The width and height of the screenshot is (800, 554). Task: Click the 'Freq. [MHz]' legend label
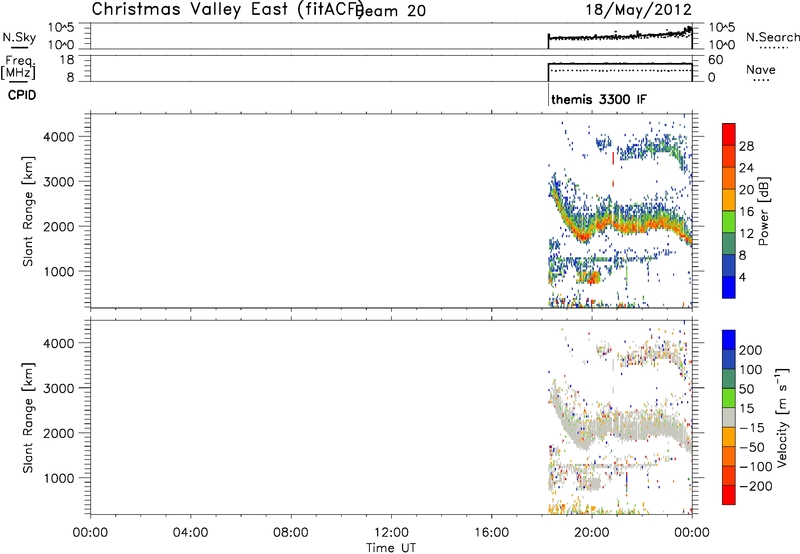pos(18,67)
